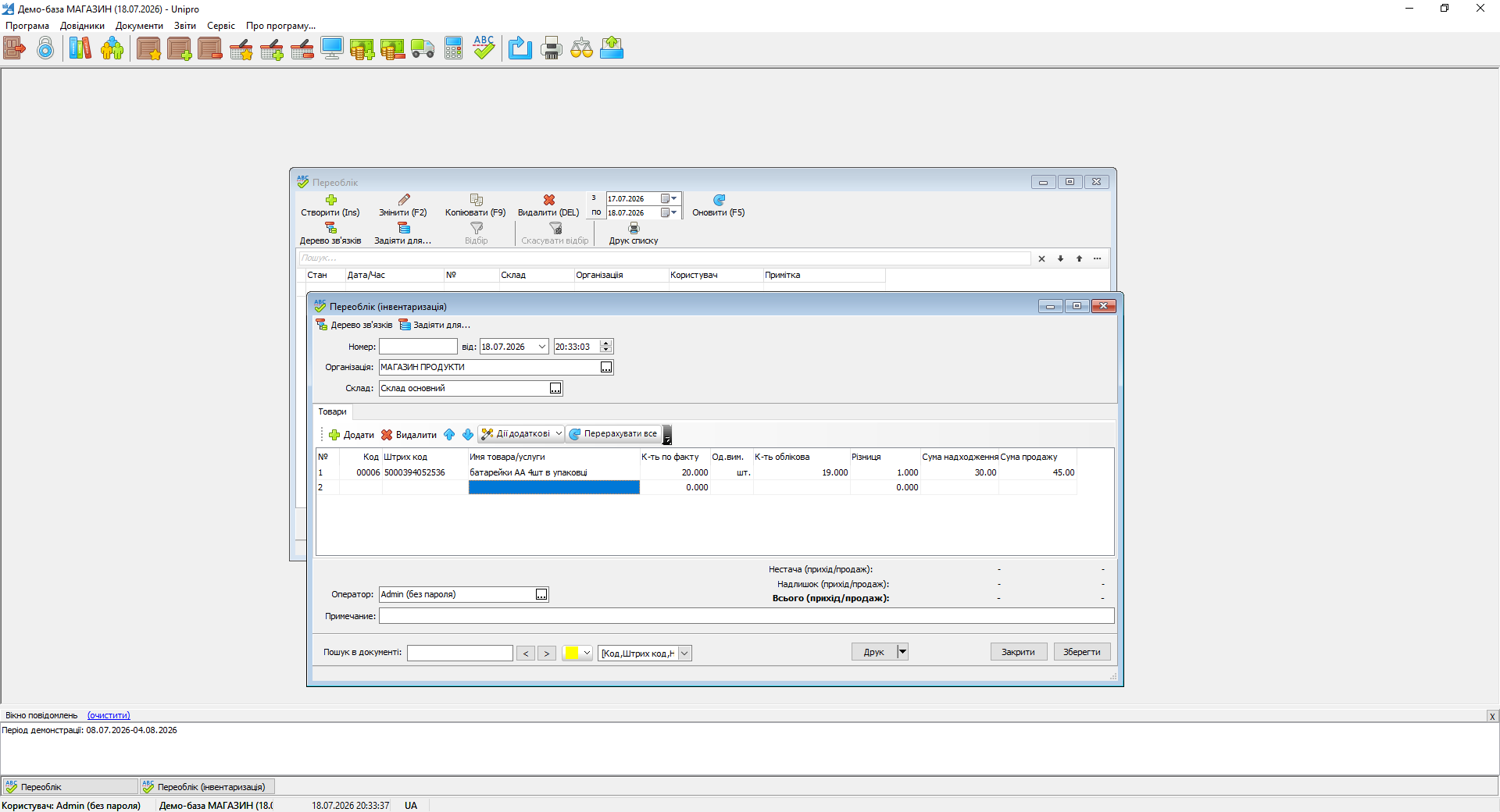The width and height of the screenshot is (1500, 812).
Task: Click the printer icon in main toolbar
Action: 552,48
